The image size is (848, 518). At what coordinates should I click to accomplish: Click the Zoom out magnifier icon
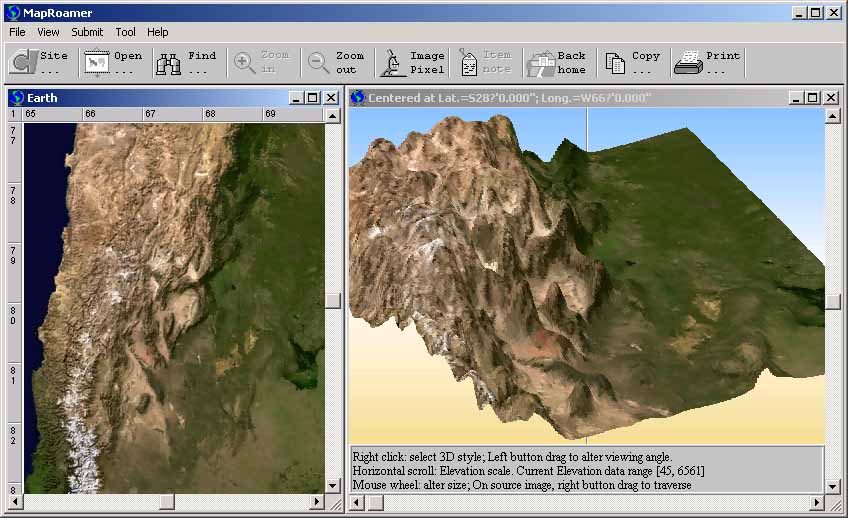point(318,63)
